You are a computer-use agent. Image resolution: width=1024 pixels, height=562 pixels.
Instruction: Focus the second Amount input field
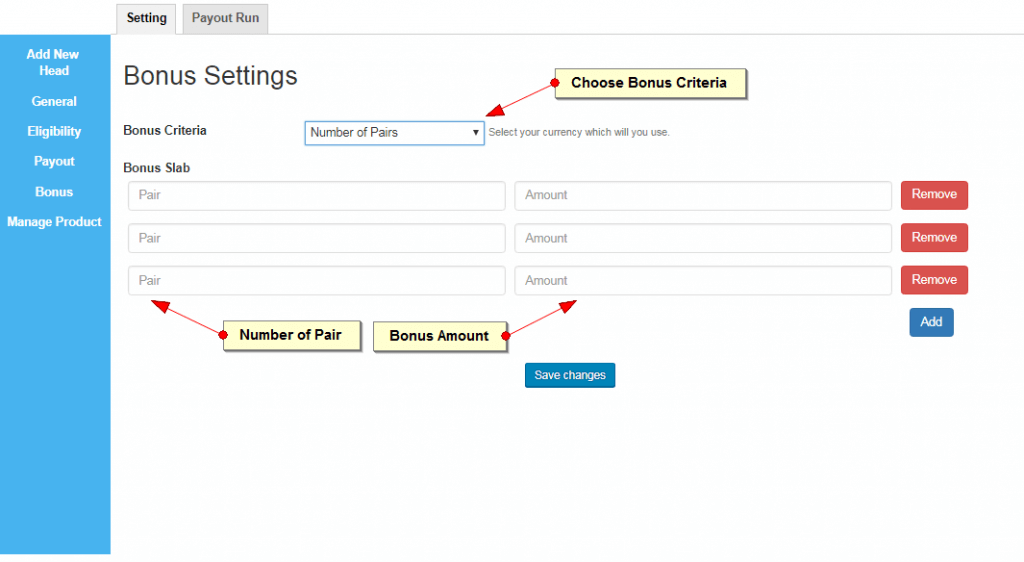click(702, 238)
